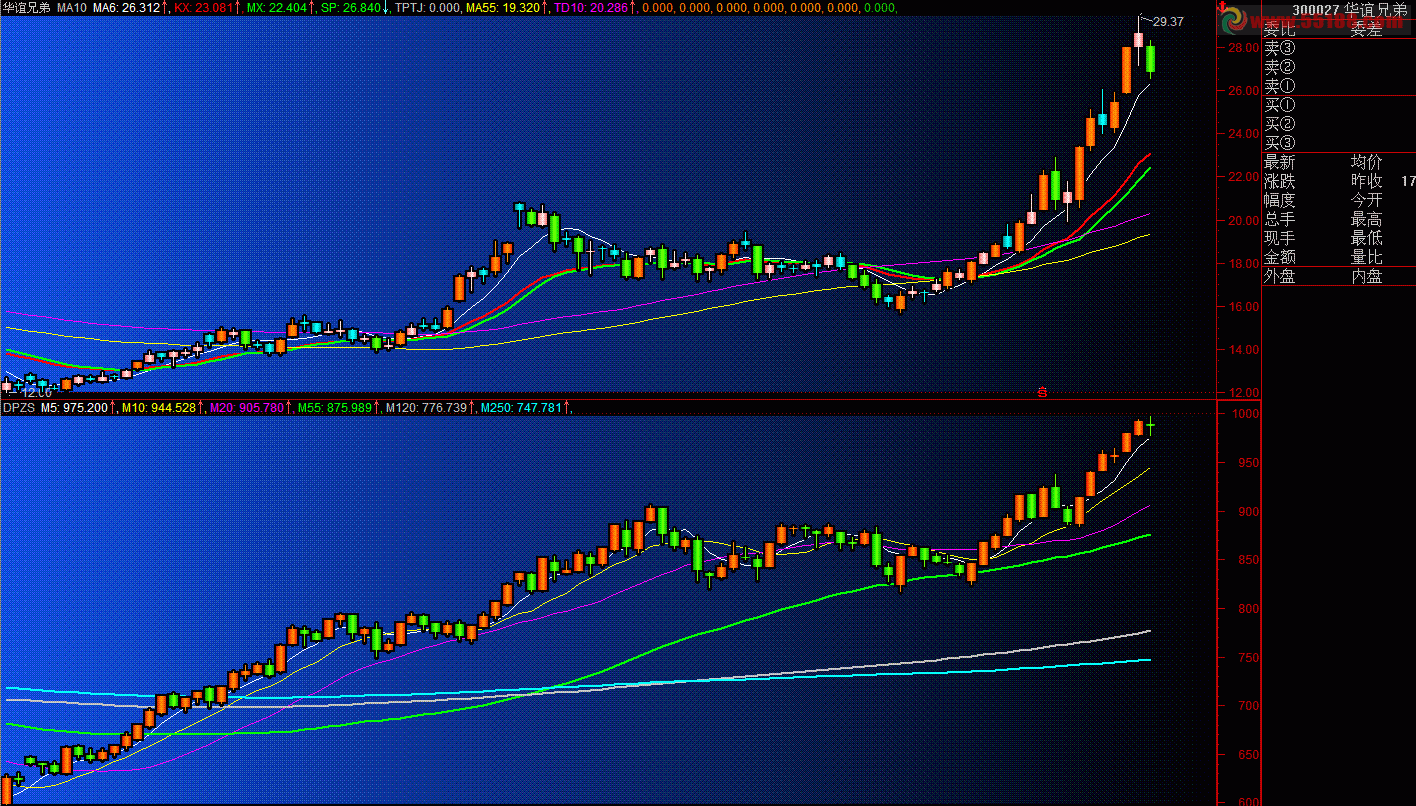Click the SP: 26.840 indicator value
The width and height of the screenshot is (1416, 806).
(x=350, y=7)
